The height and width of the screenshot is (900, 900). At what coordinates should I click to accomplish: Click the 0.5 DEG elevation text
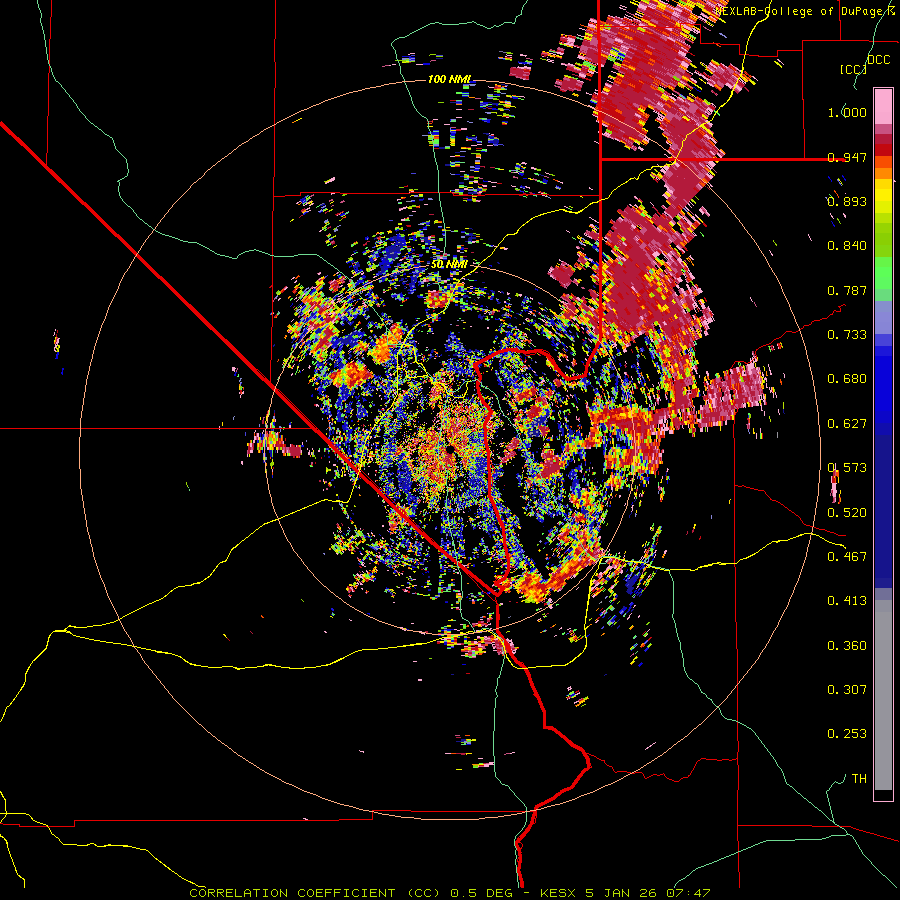481,893
